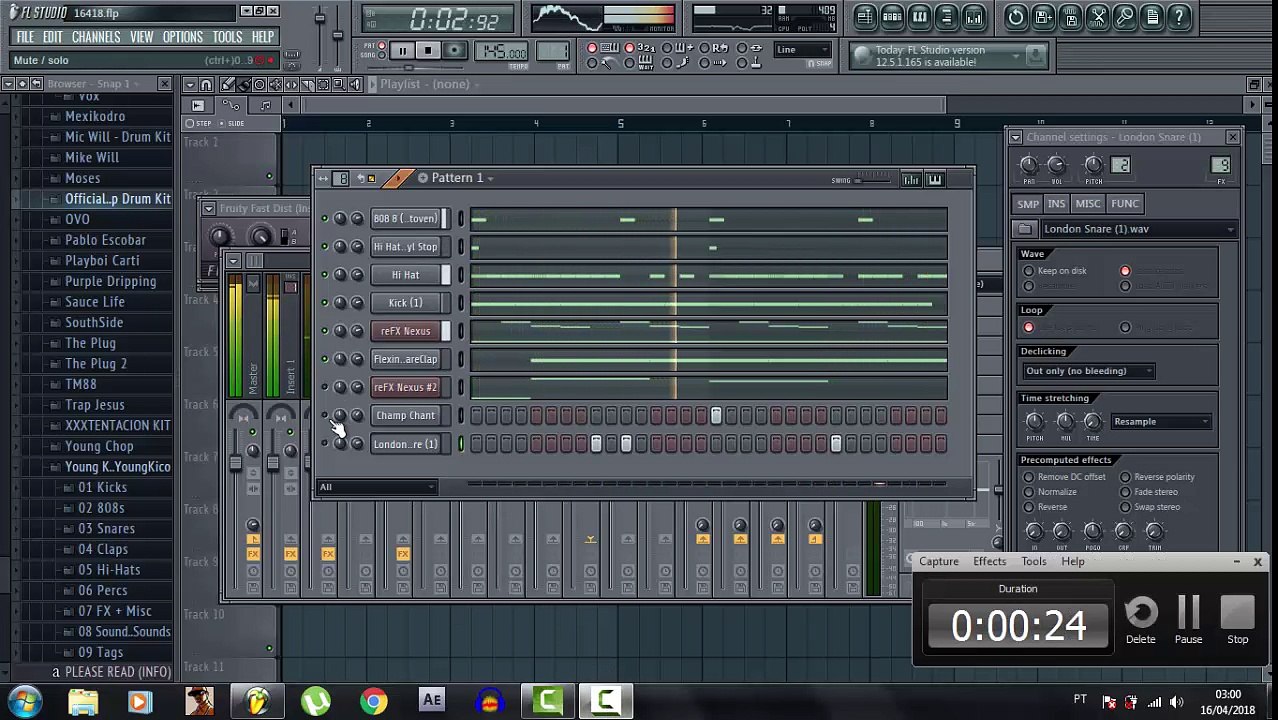Open the browser view toolbar icon
This screenshot has height=720, width=1278.
tap(946, 17)
